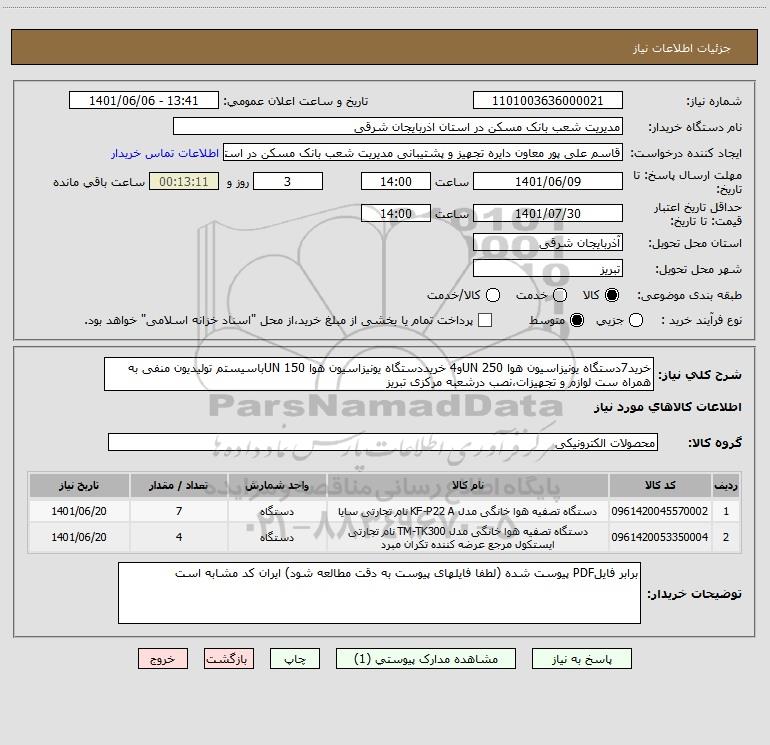The image size is (770, 745).
Task: Click the توضیحات خریدار text area
Action: point(380,593)
